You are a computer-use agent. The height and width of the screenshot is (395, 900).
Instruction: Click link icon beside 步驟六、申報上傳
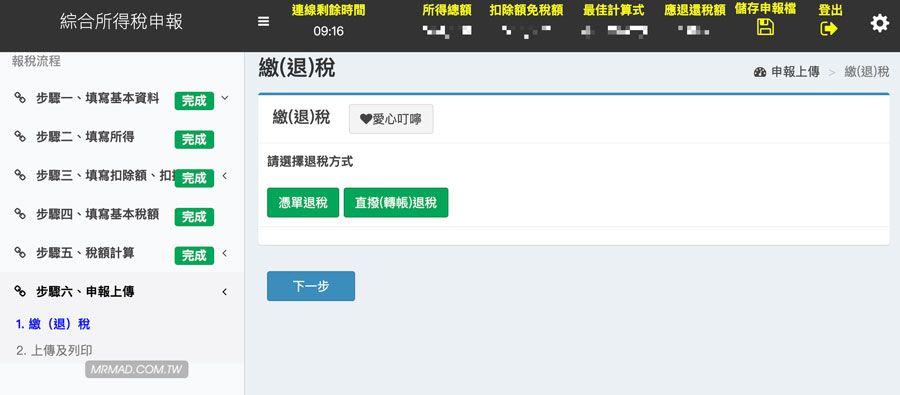click(x=20, y=292)
